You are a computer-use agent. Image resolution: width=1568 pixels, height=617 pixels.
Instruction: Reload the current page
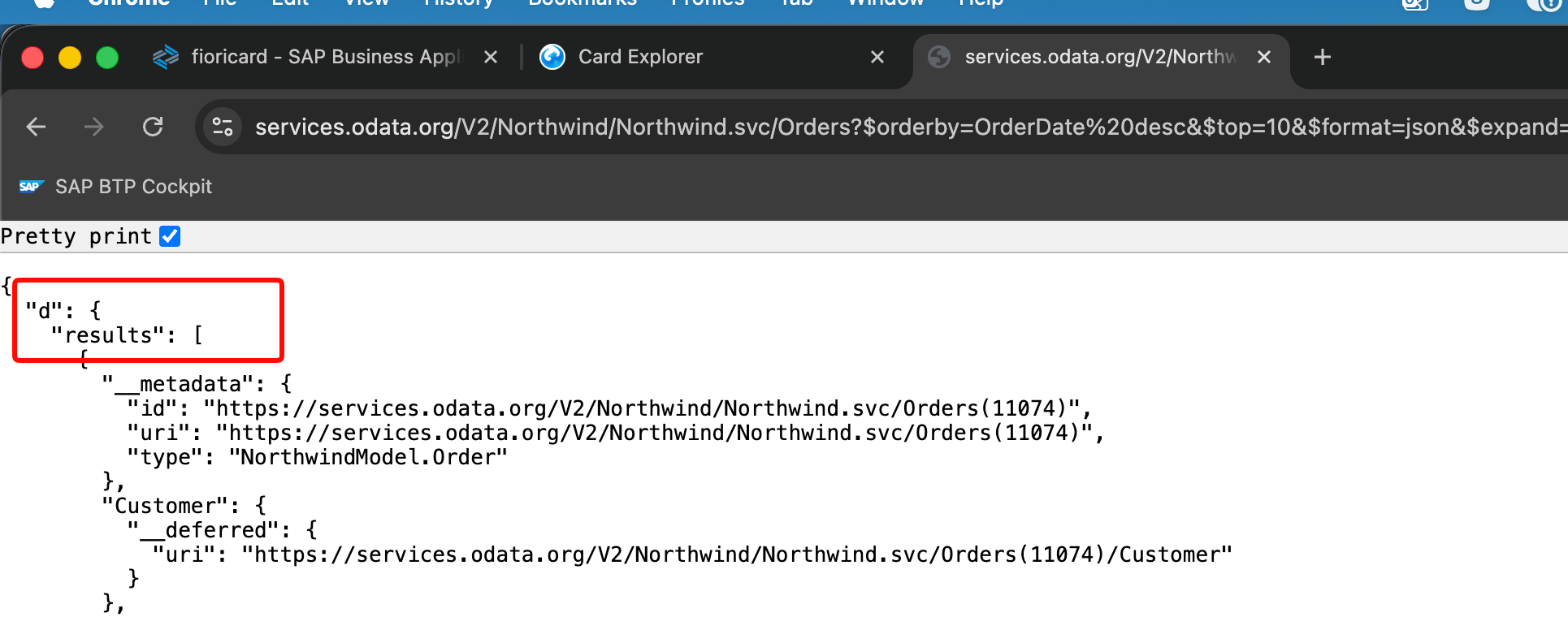click(153, 127)
